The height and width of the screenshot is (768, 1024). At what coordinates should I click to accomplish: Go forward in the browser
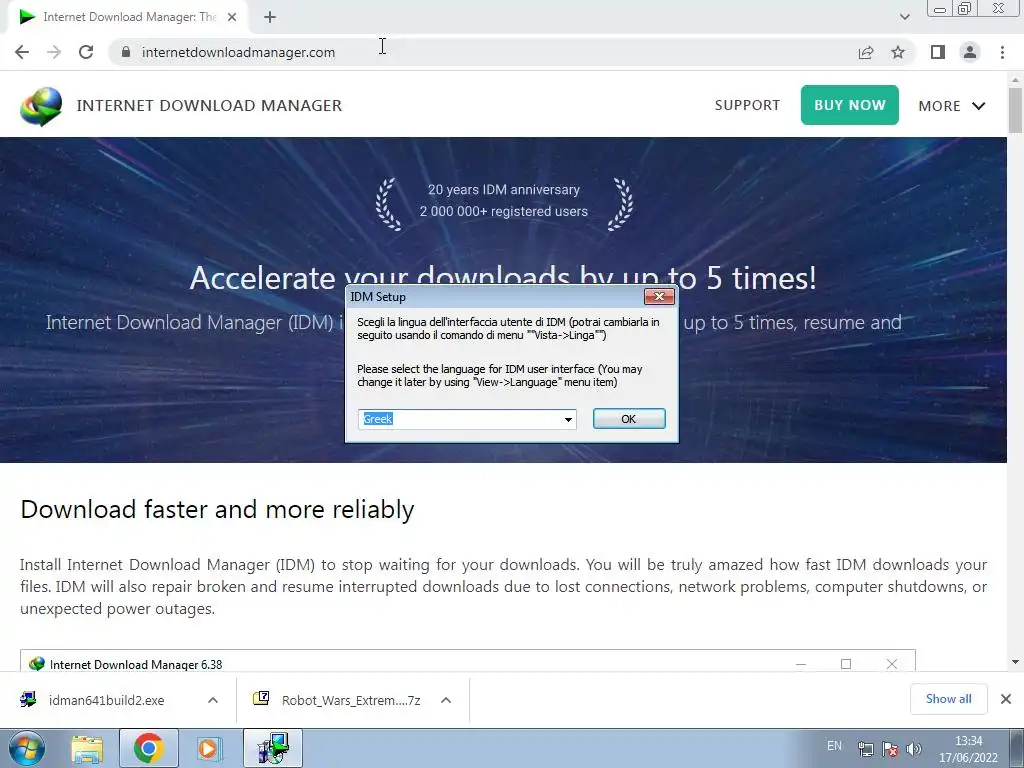click(54, 52)
